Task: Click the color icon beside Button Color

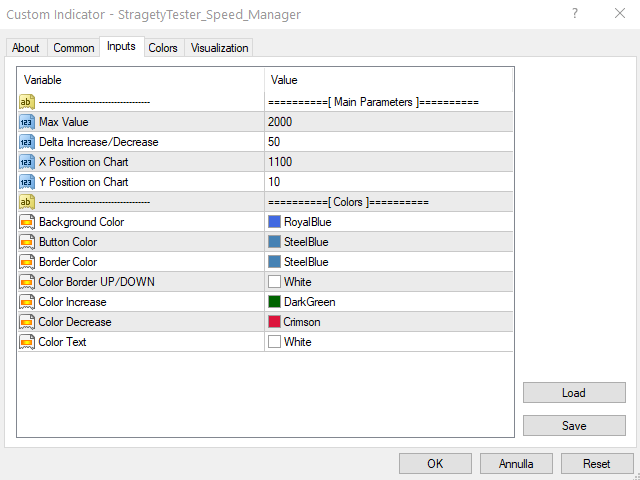Action: pos(27,242)
